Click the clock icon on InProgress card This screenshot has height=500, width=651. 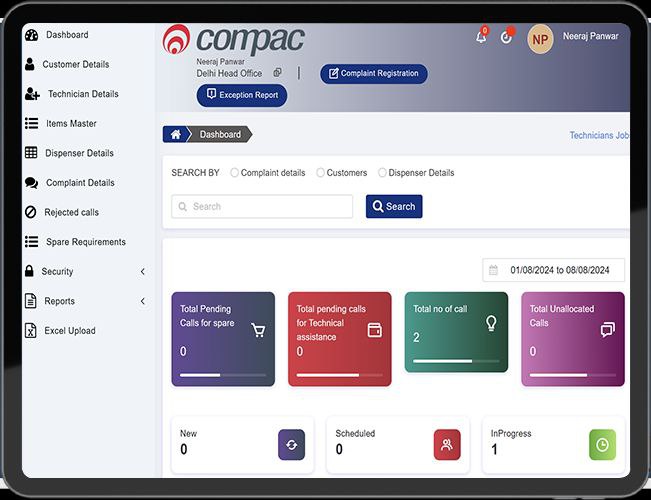pos(602,444)
